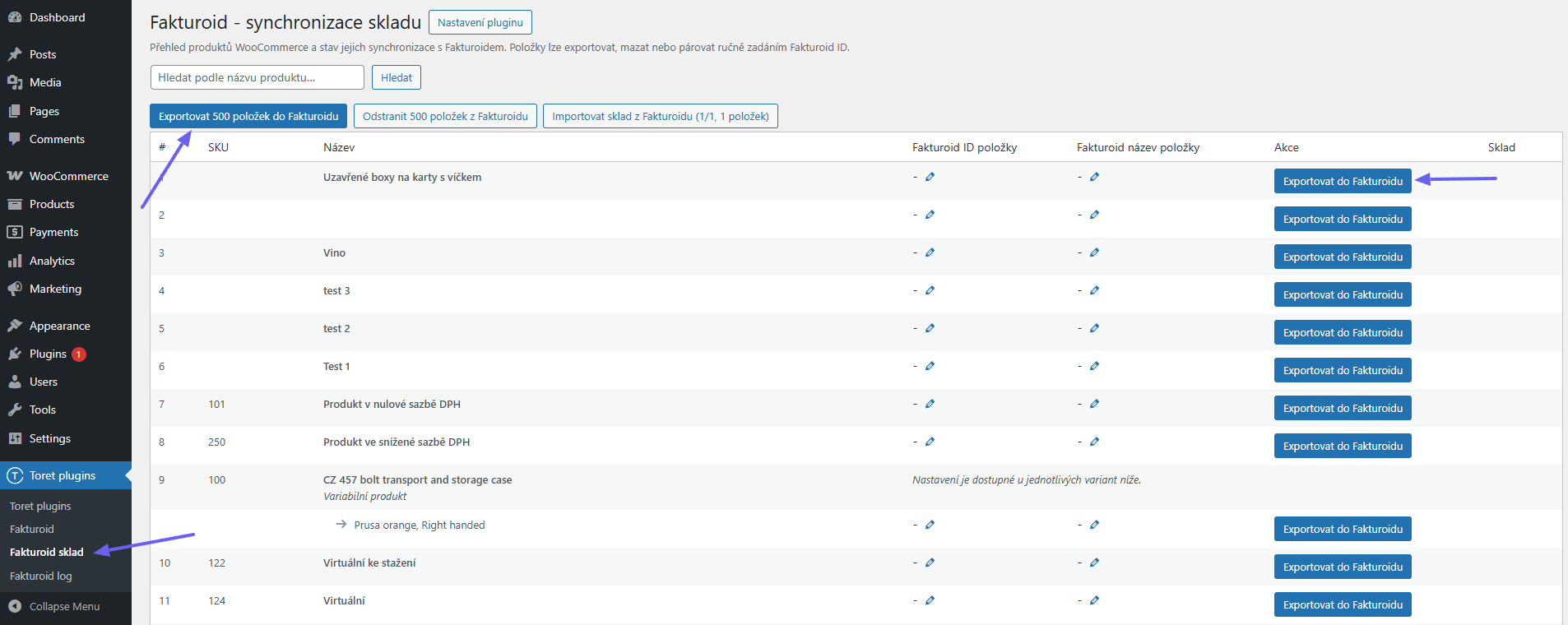Click the Marketing megaphone icon
Image resolution: width=1568 pixels, height=625 pixels.
click(x=15, y=289)
